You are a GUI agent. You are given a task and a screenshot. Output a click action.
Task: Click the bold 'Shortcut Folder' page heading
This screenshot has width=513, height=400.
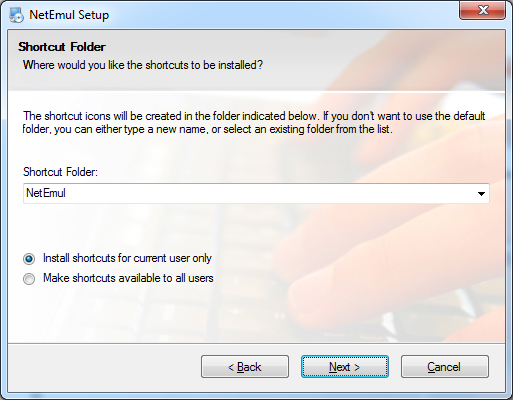(62, 47)
